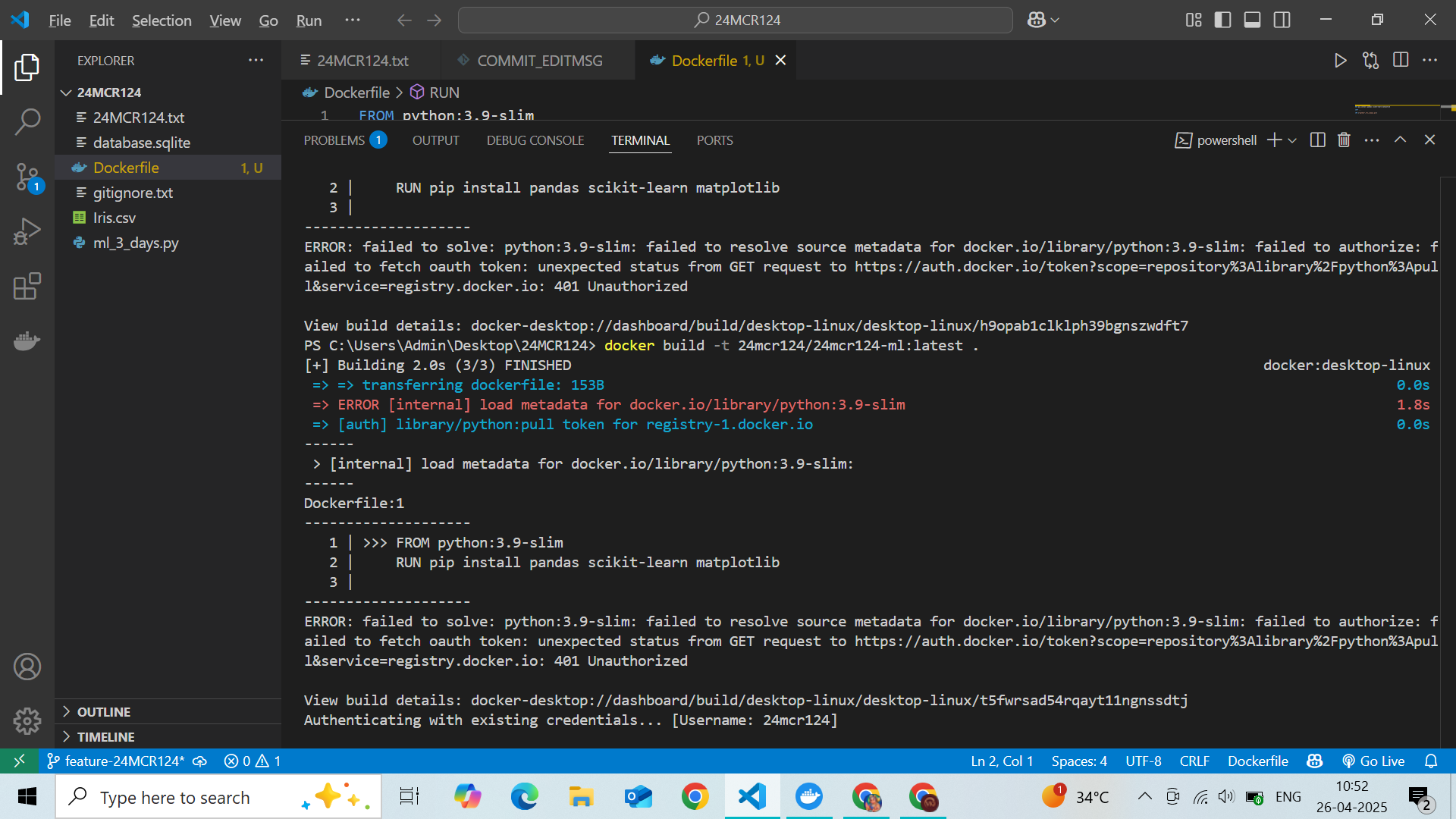Click the publish branch cloud icon
1456x819 pixels.
200,761
